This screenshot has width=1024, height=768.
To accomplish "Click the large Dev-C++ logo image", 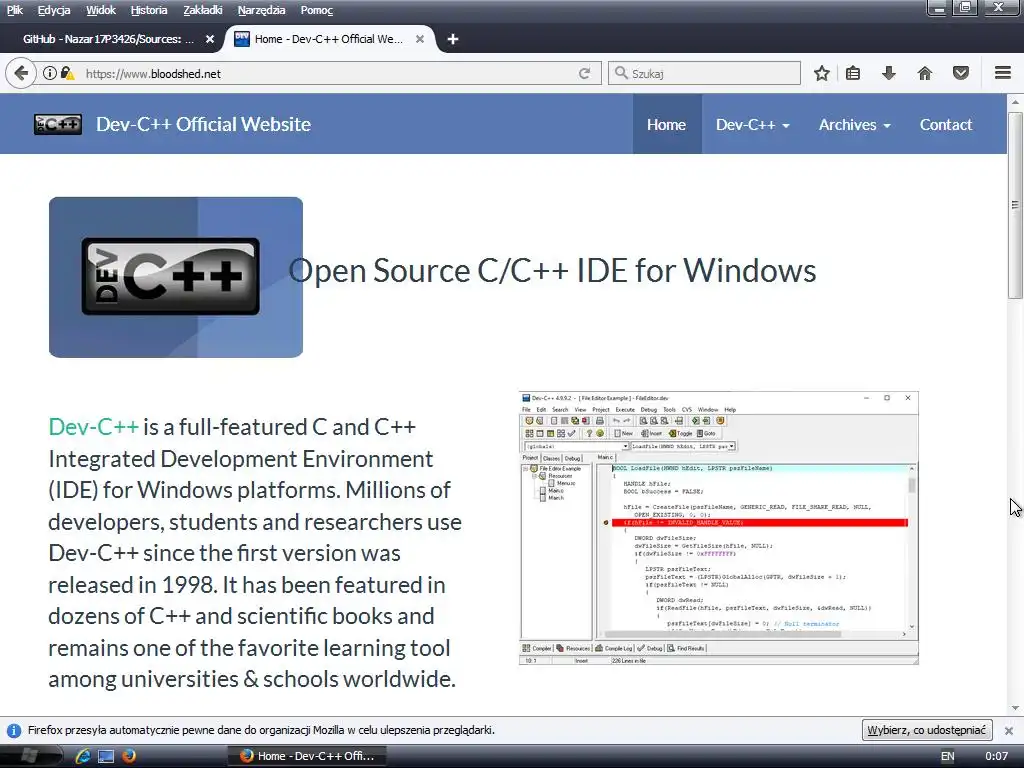I will [176, 277].
